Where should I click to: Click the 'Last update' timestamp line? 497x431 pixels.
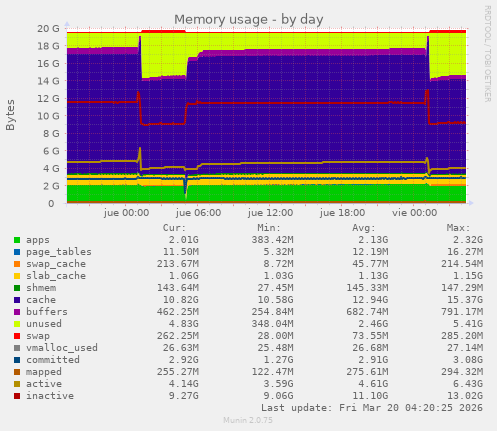tap(372, 408)
